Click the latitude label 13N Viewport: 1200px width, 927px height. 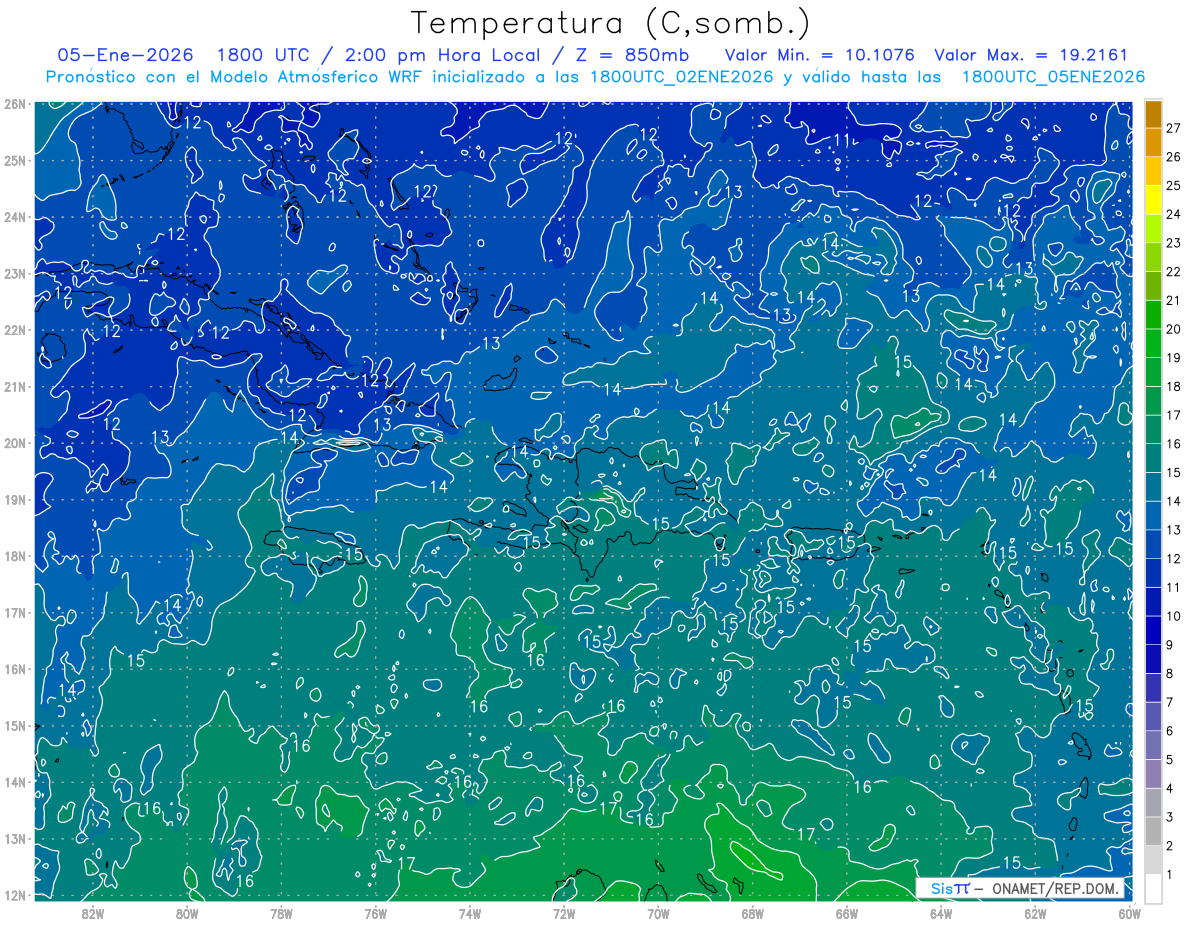point(14,839)
